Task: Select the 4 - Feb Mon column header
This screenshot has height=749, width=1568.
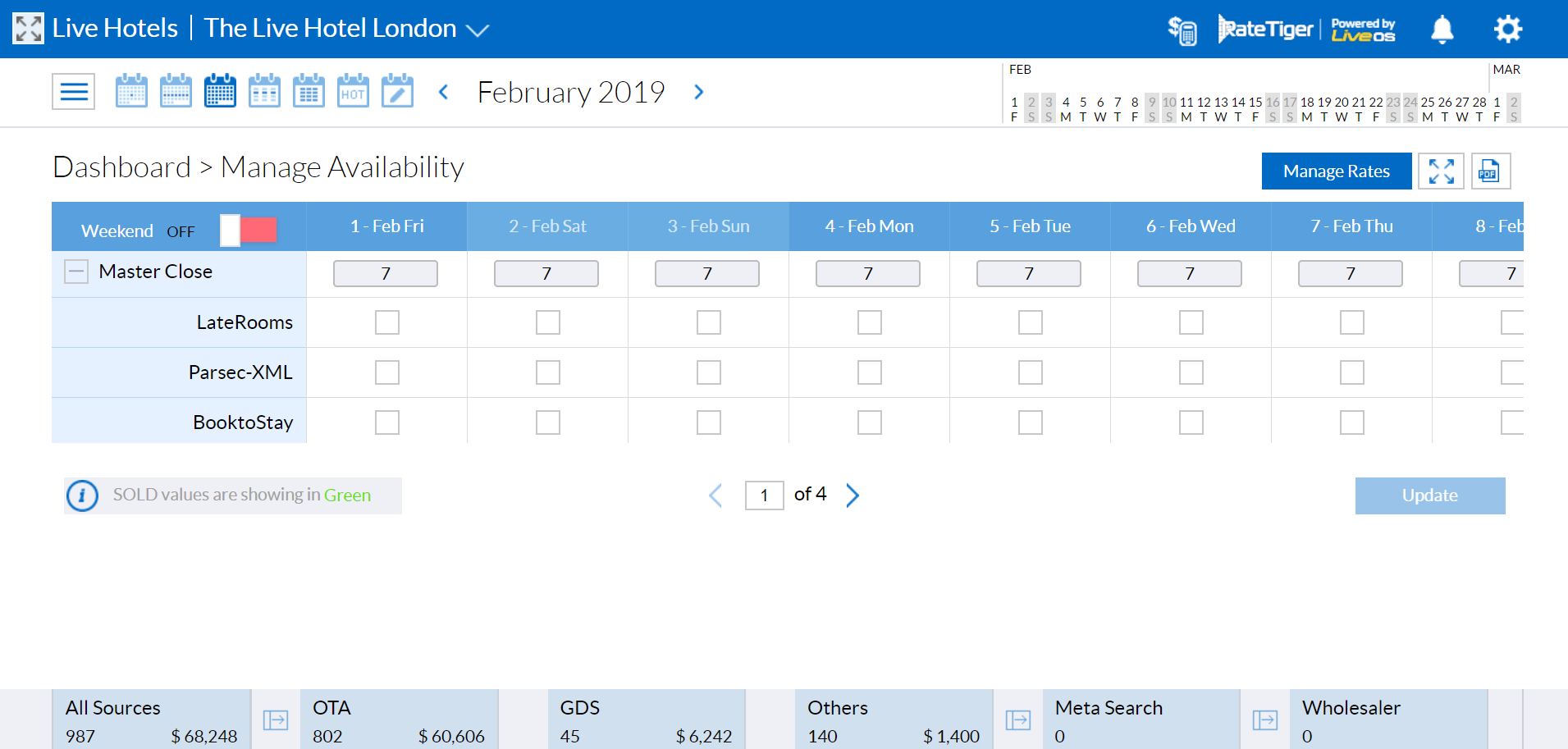Action: coord(870,226)
